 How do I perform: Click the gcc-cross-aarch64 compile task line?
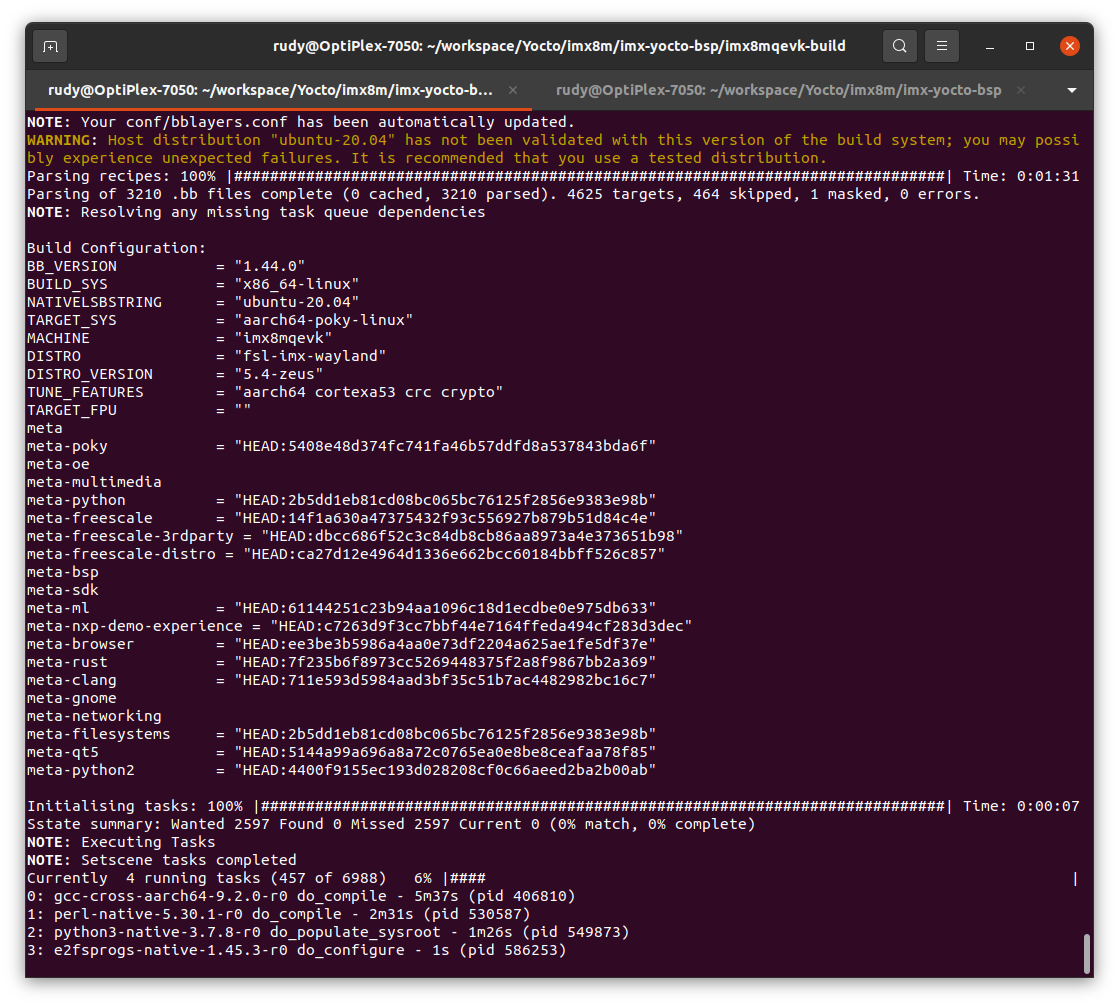coord(300,896)
